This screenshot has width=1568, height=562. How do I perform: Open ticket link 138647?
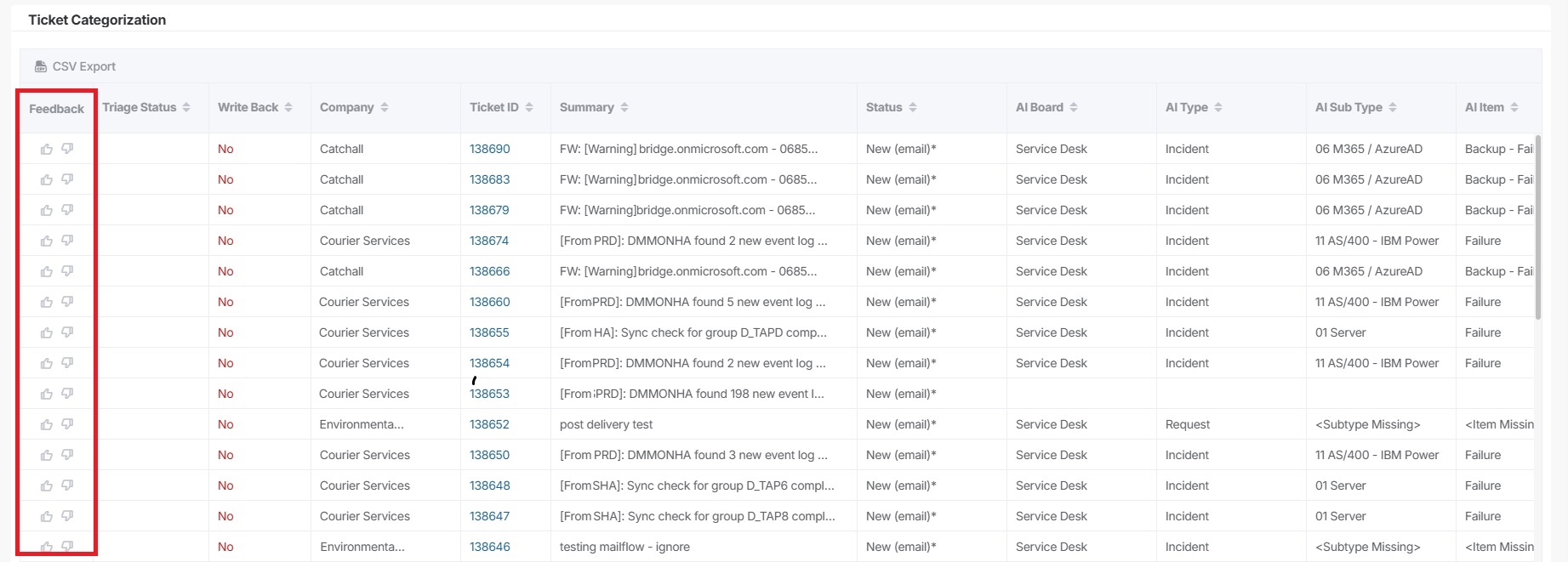coord(489,516)
